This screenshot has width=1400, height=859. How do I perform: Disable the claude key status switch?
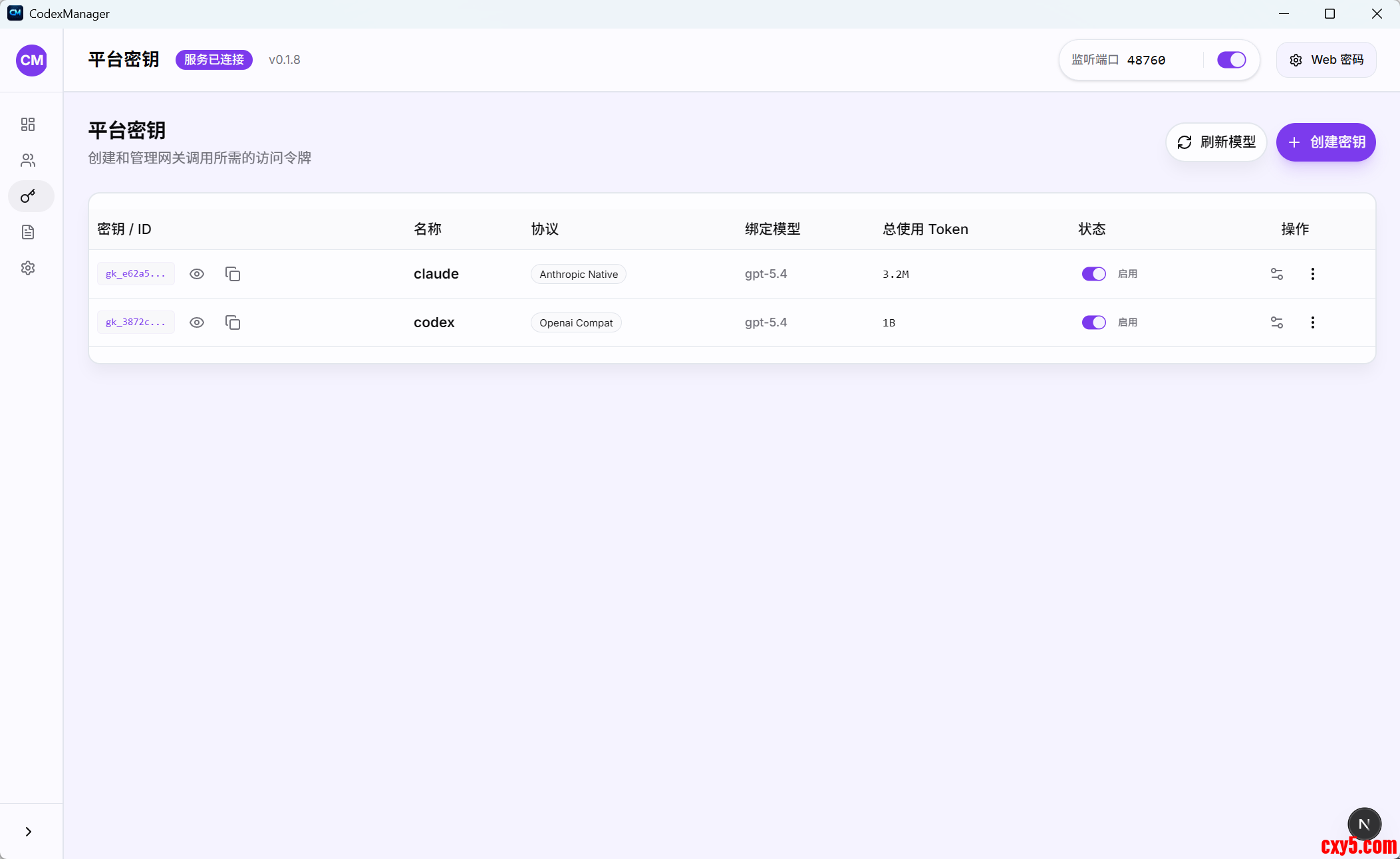[1093, 274]
